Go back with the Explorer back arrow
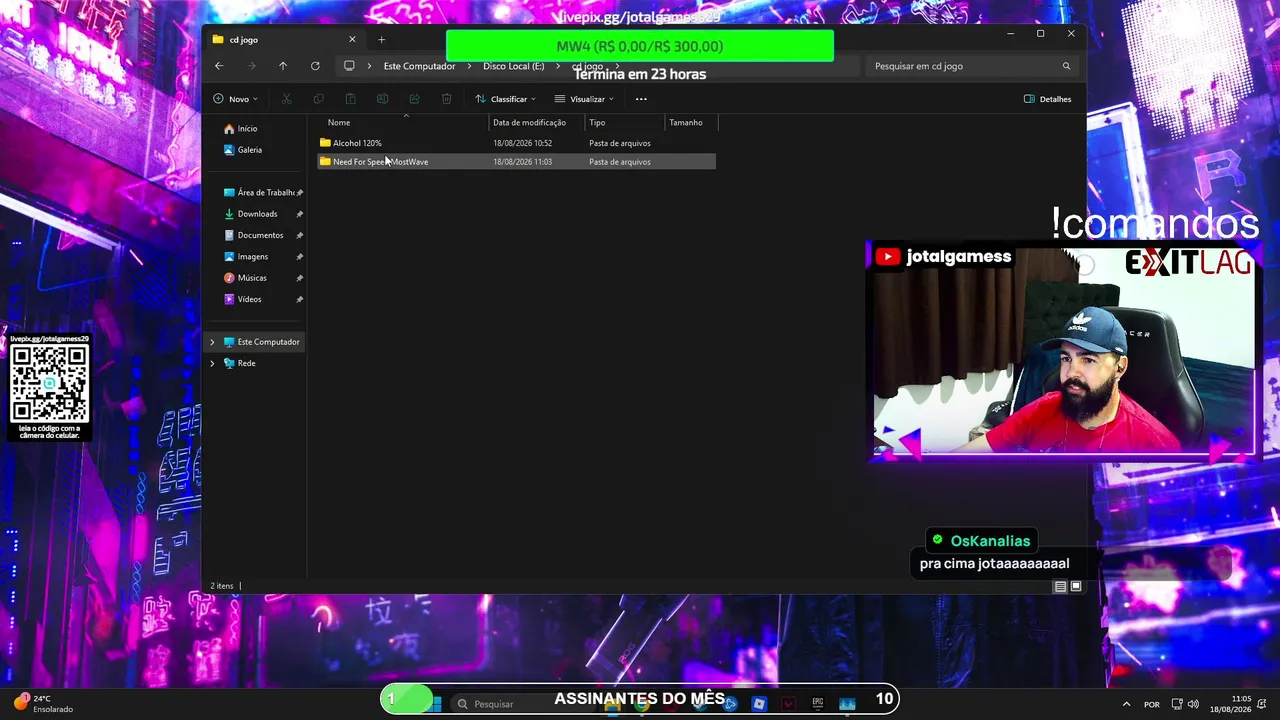Image resolution: width=1280 pixels, height=720 pixels. coord(219,66)
